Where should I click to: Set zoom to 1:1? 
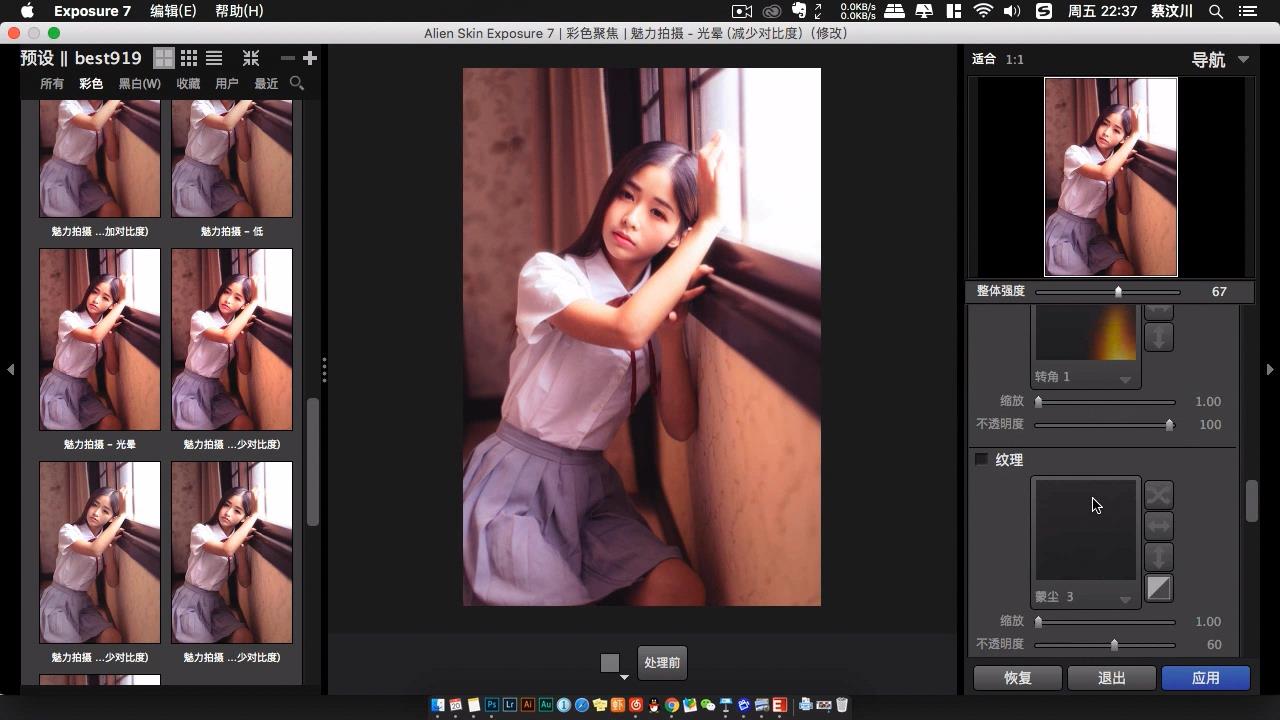tap(1014, 59)
